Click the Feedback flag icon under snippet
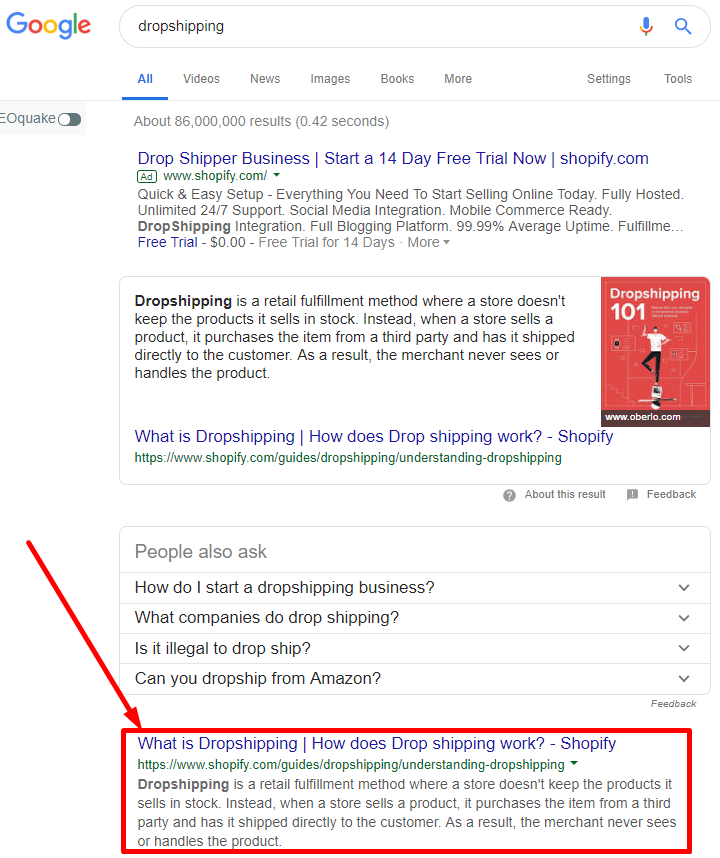Screen dimensions: 720x858 coord(632,495)
